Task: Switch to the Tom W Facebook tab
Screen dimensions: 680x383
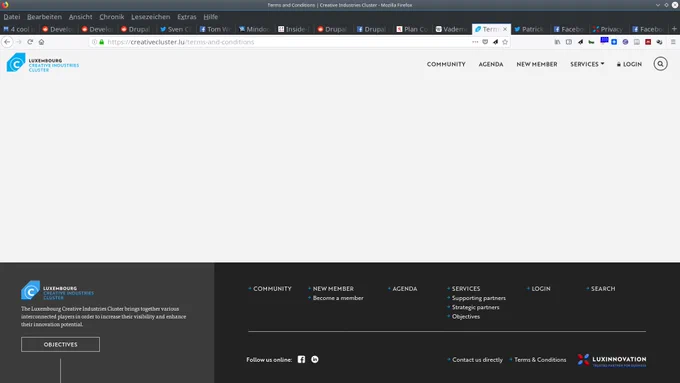Action: 215,29
